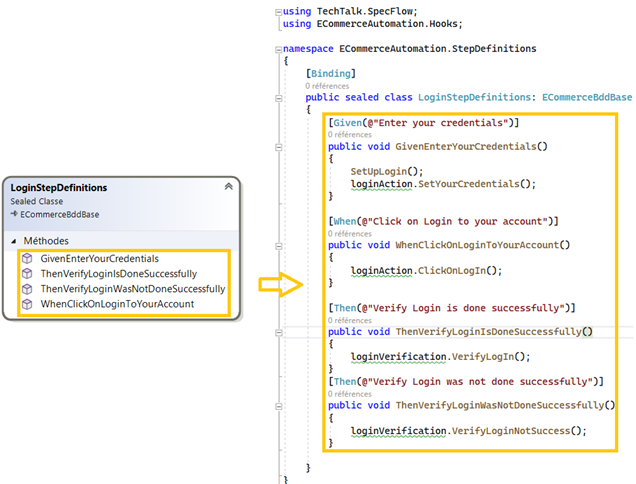Click the inheritance arrow icon beside ECommerceBddBase
Screen dimensions: 636x484
coord(13,214)
